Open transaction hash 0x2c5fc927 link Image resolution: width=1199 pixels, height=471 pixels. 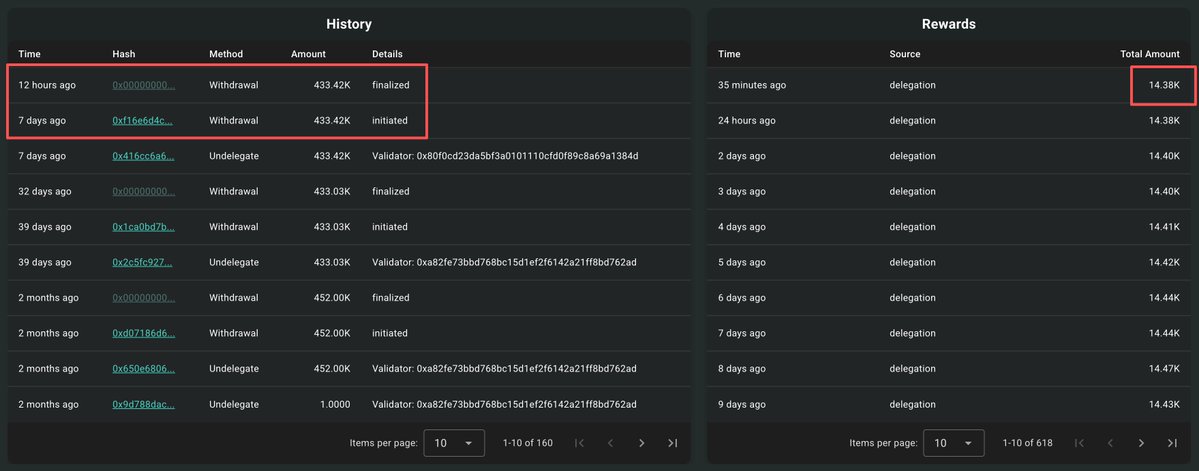tap(143, 262)
